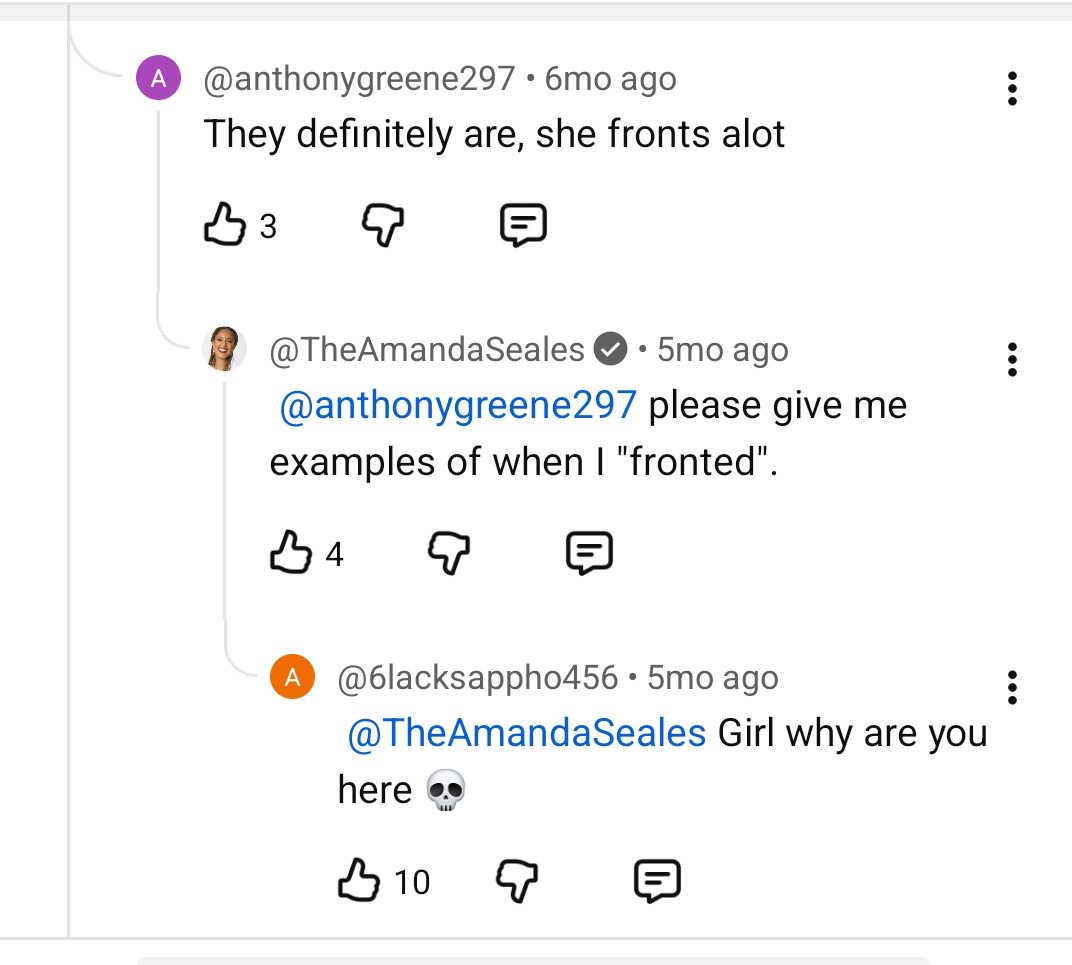Like 6lacksappho456's reply
This screenshot has height=965, width=1072.
pyautogui.click(x=359, y=881)
